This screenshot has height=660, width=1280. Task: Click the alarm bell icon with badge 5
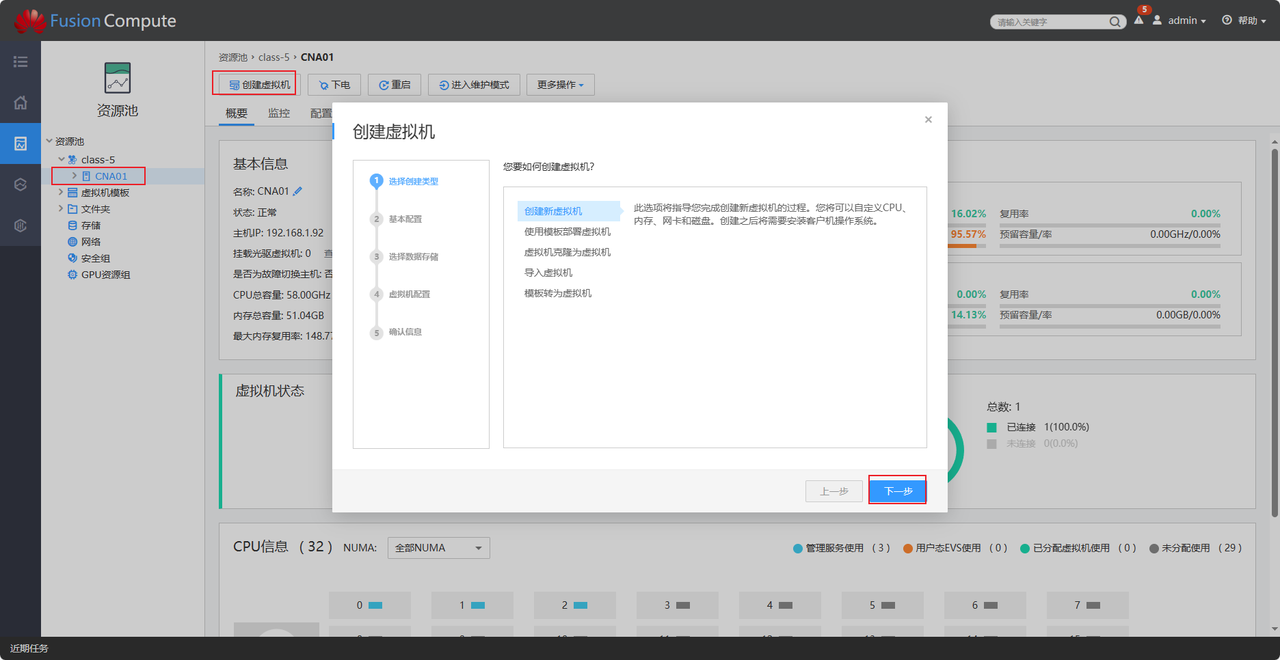pos(1139,21)
